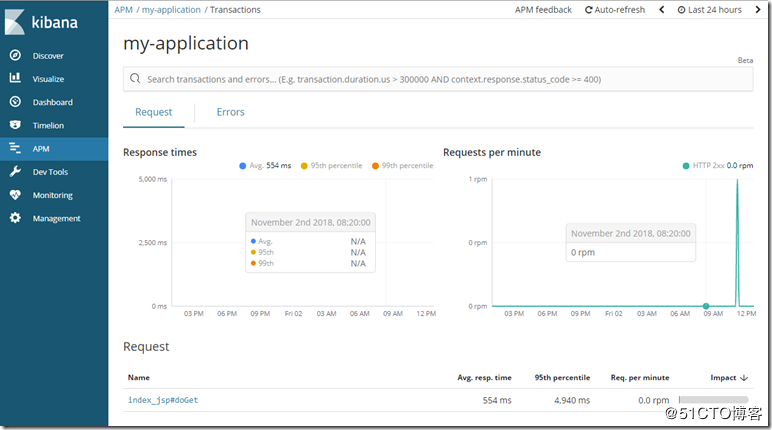Switch to the Request tab
The height and width of the screenshot is (430, 772).
(154, 112)
